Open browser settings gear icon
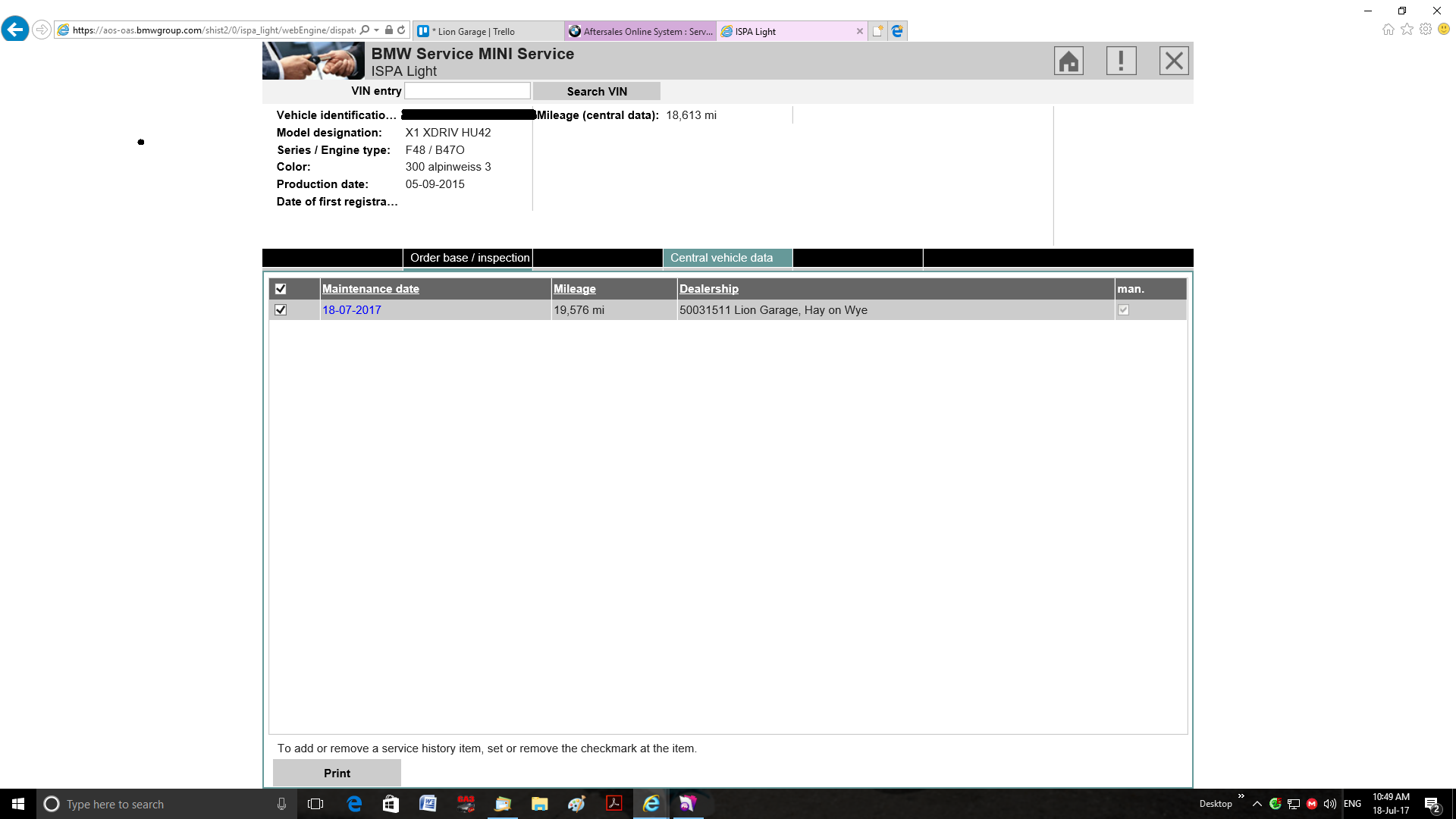Viewport: 1456px width, 819px height. [x=1426, y=29]
